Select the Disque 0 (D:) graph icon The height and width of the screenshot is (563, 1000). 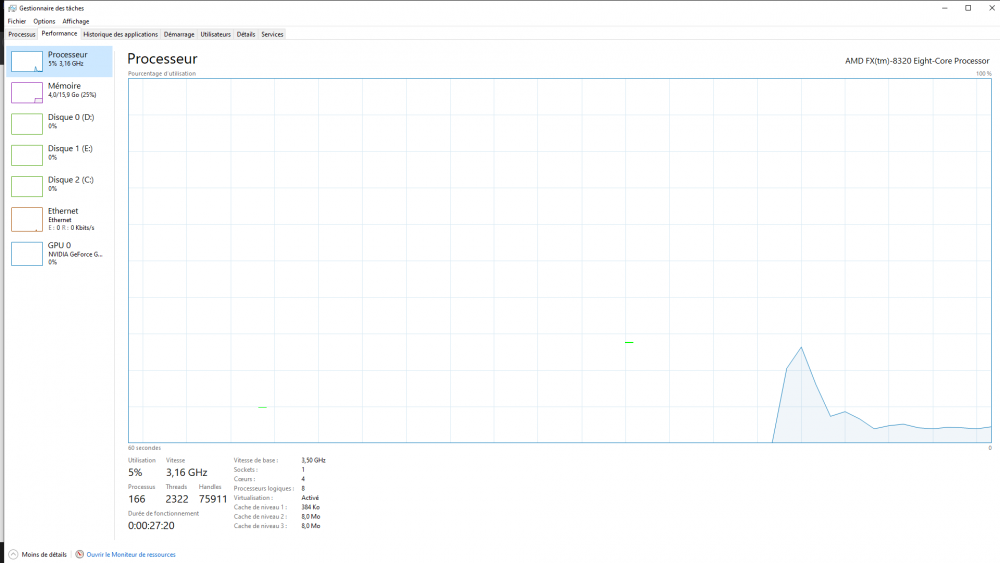(27, 124)
